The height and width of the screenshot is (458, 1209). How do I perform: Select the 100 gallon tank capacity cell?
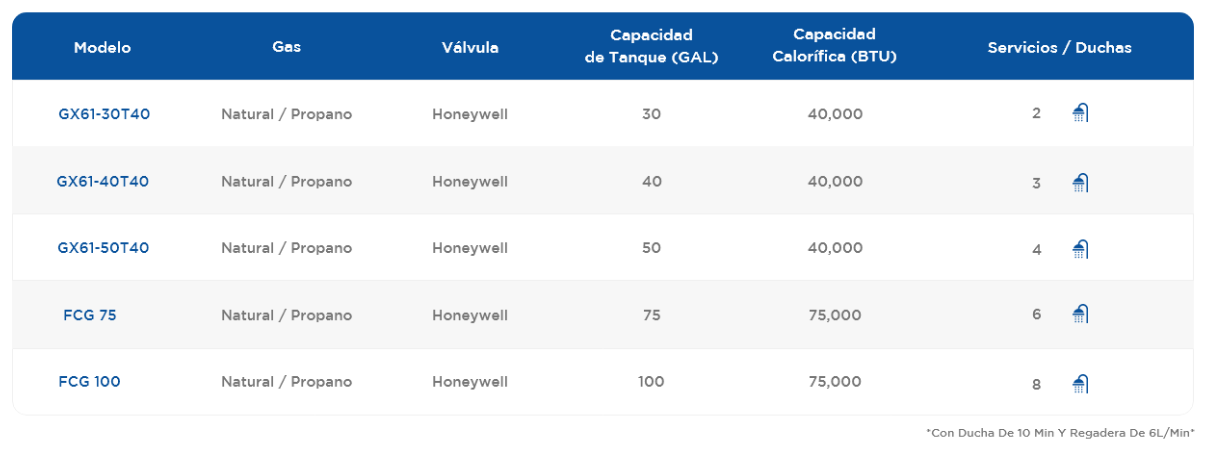click(x=651, y=382)
